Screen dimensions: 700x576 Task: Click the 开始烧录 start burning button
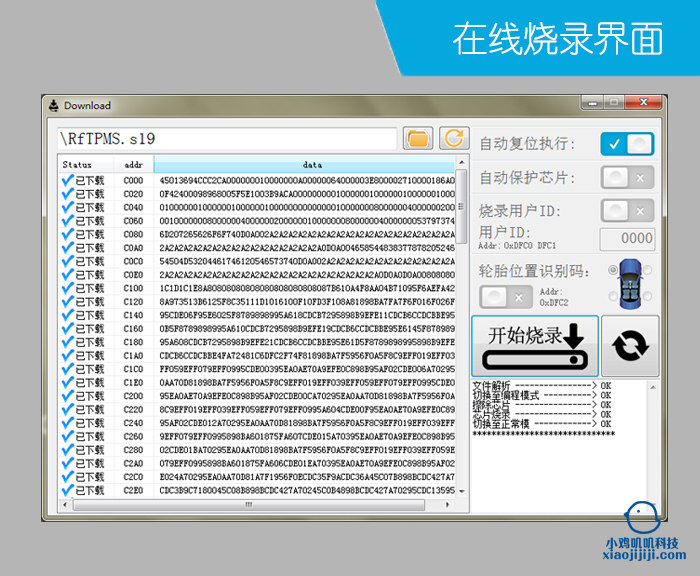click(535, 346)
